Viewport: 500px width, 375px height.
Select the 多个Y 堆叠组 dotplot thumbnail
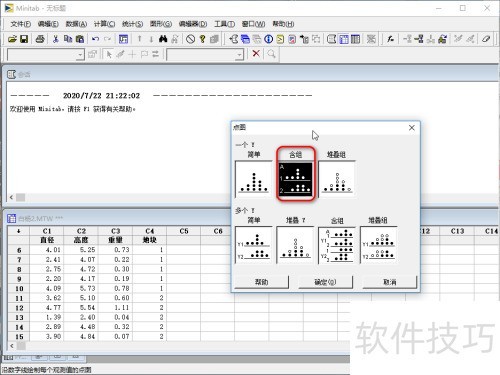[379, 245]
